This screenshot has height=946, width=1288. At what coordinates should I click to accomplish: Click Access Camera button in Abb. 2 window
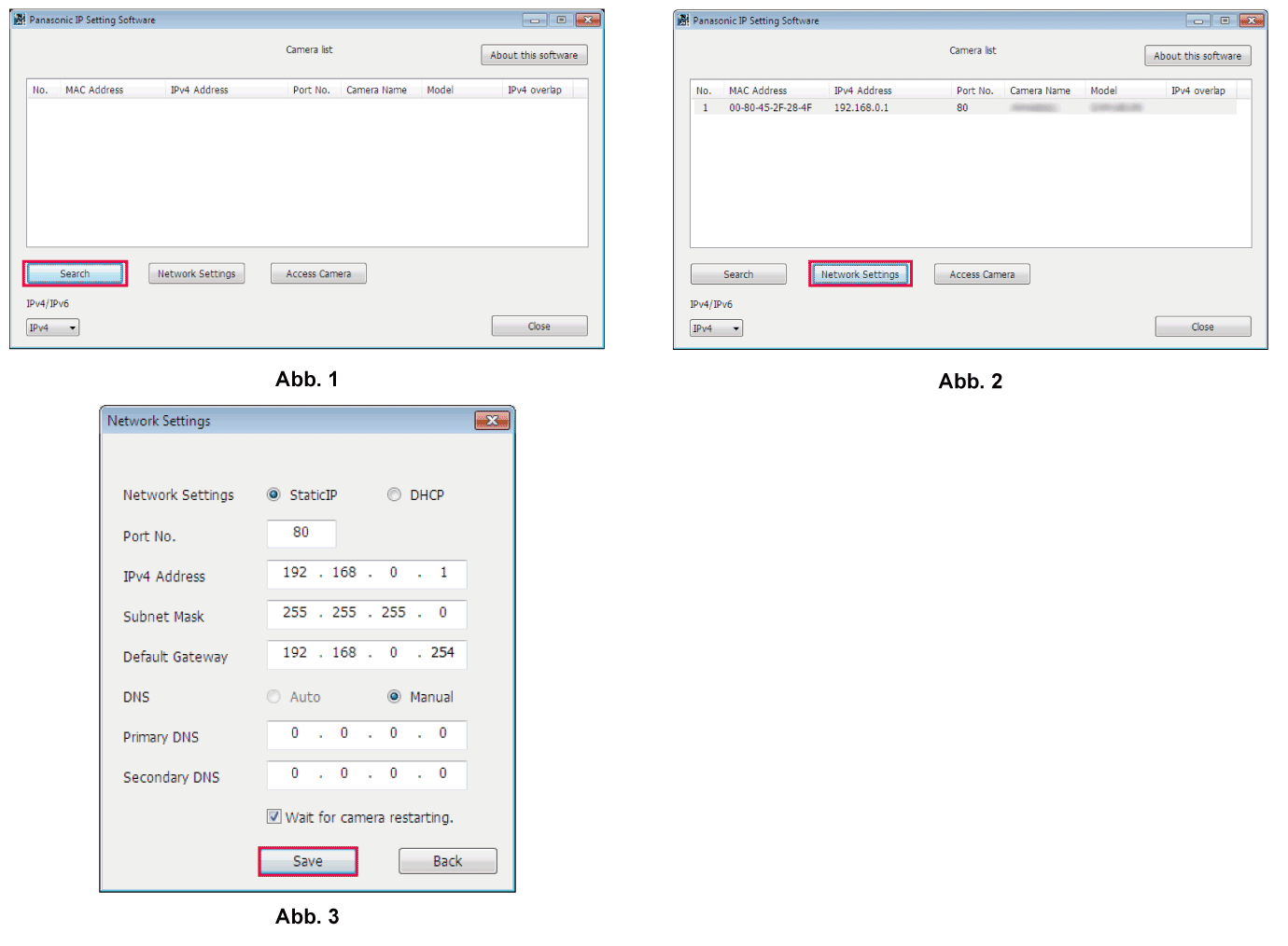(982, 274)
